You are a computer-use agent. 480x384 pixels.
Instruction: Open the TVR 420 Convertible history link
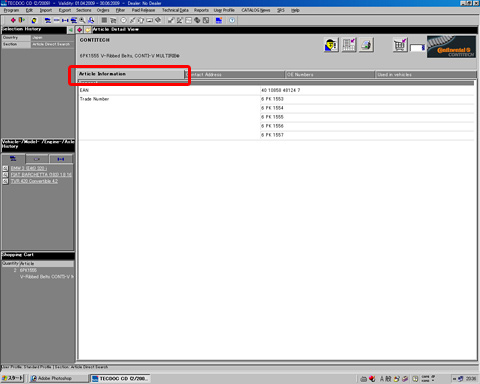point(34,181)
